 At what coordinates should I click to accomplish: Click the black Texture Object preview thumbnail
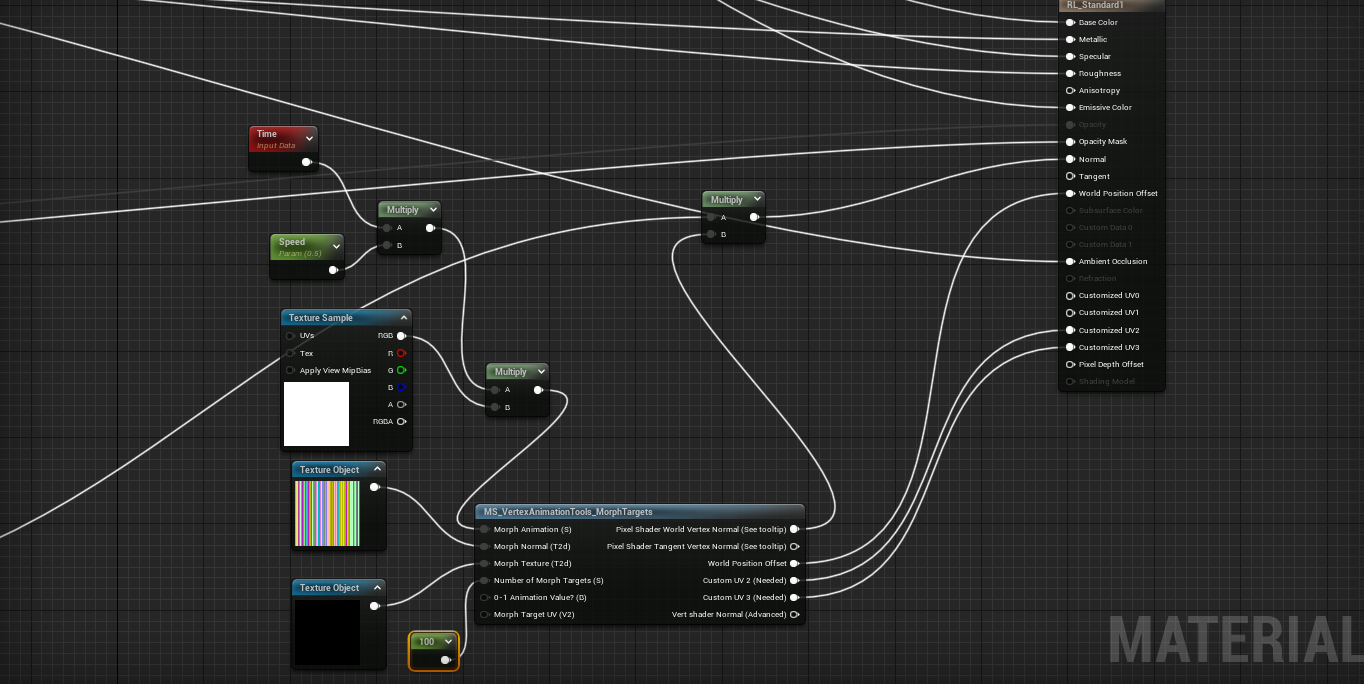[x=327, y=632]
